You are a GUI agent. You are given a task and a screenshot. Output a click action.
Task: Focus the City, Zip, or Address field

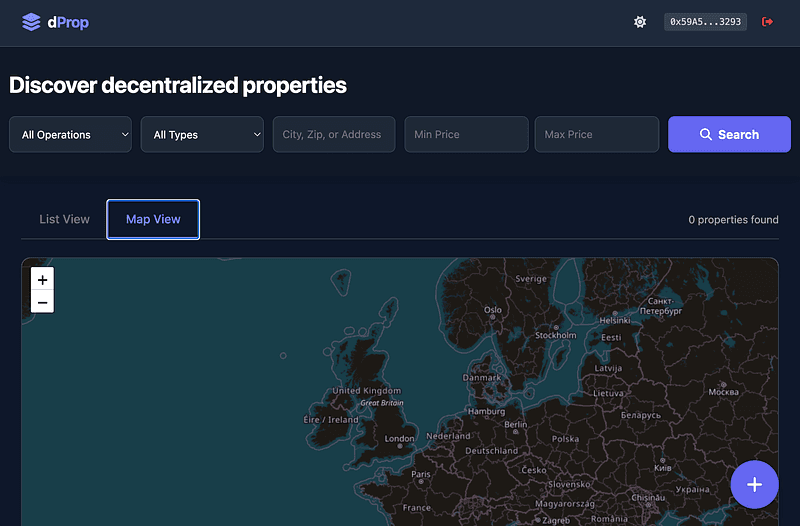[334, 135]
